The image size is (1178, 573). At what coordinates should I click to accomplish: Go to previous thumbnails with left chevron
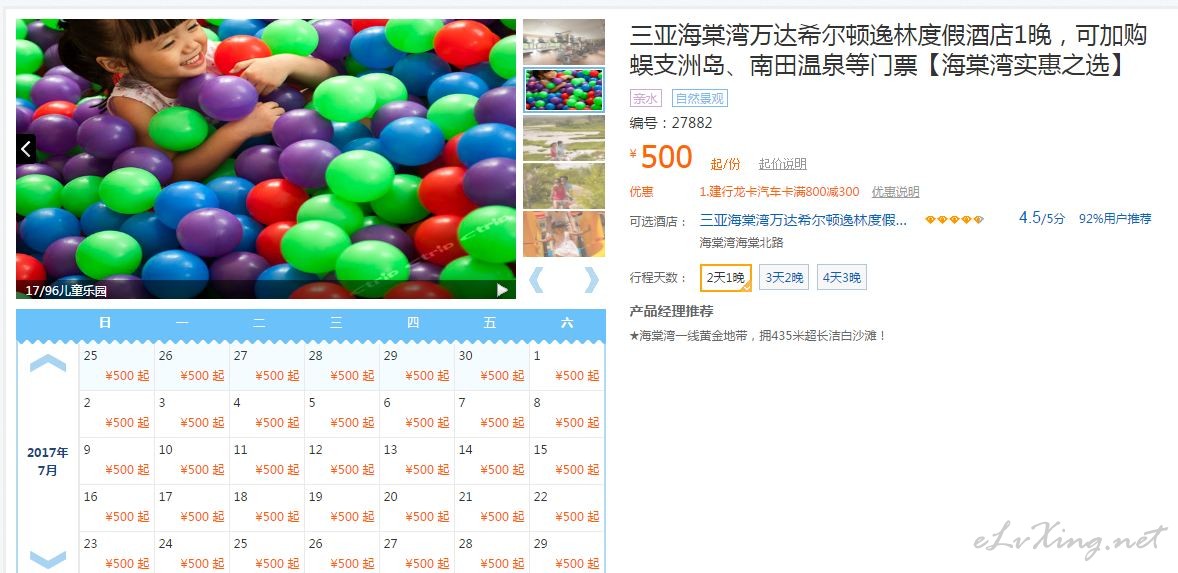click(536, 279)
